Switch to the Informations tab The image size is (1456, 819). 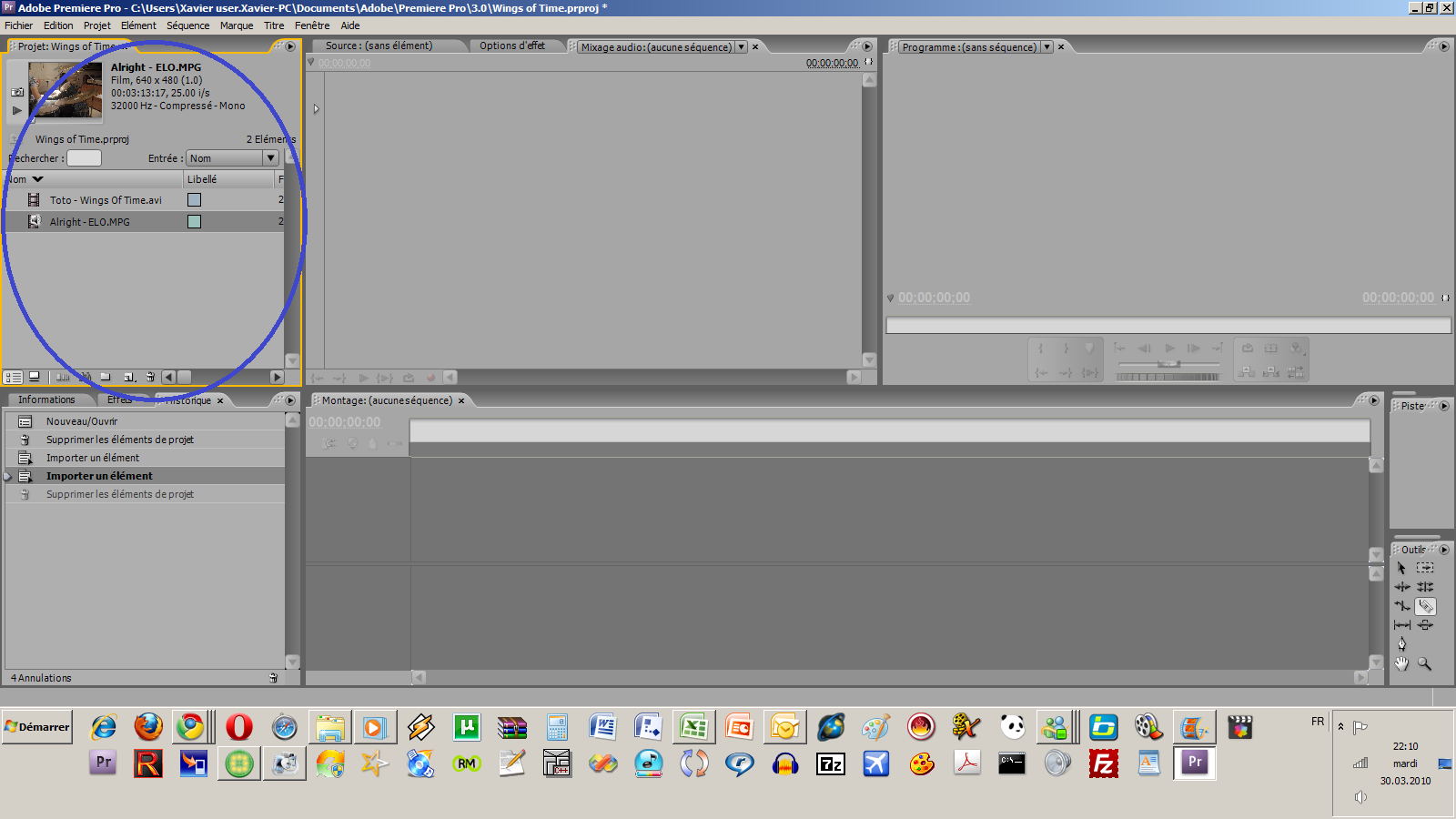[x=46, y=399]
